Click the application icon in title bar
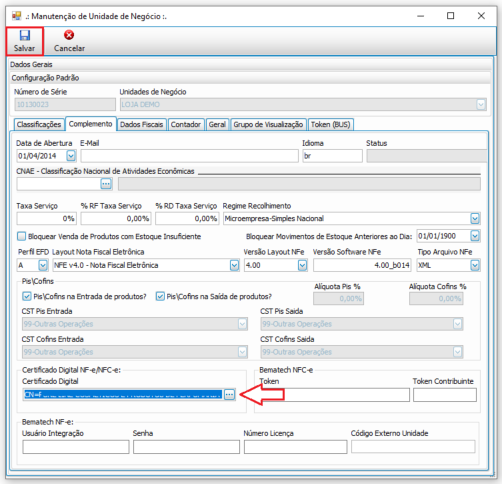This screenshot has width=502, height=484. pyautogui.click(x=16, y=16)
